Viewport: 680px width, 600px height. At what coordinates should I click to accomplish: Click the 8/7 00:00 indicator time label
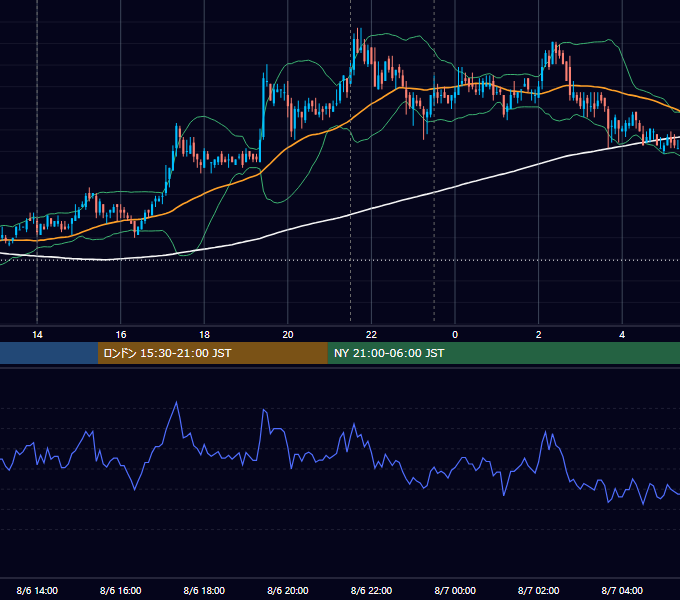455,590
